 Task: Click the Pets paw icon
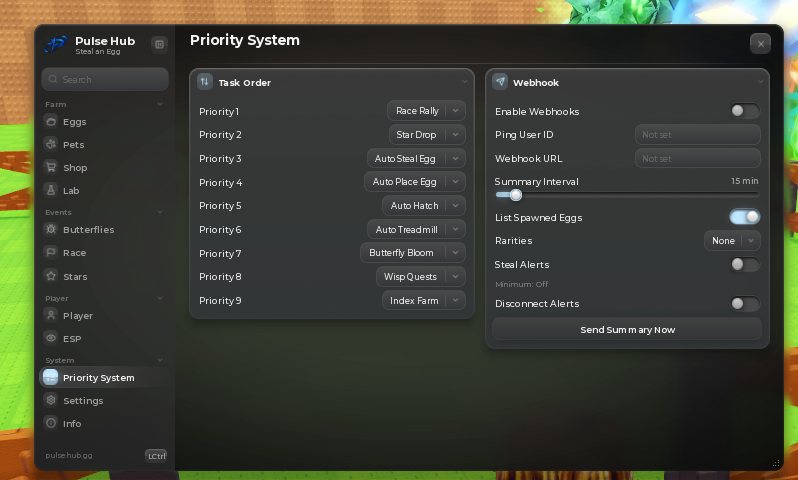[51, 144]
